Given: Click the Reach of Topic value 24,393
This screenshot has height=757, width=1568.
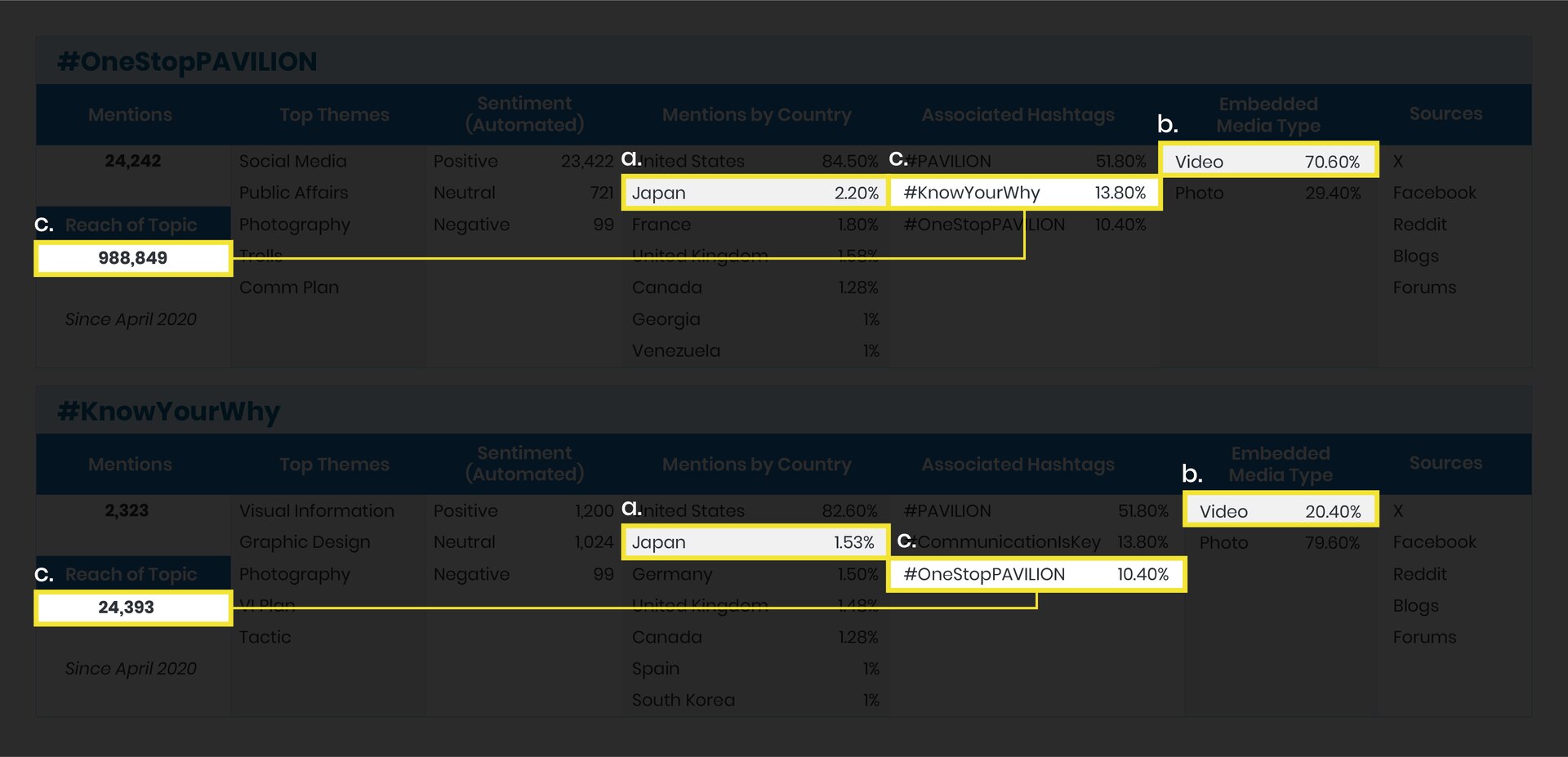Looking at the screenshot, I should coord(132,608).
